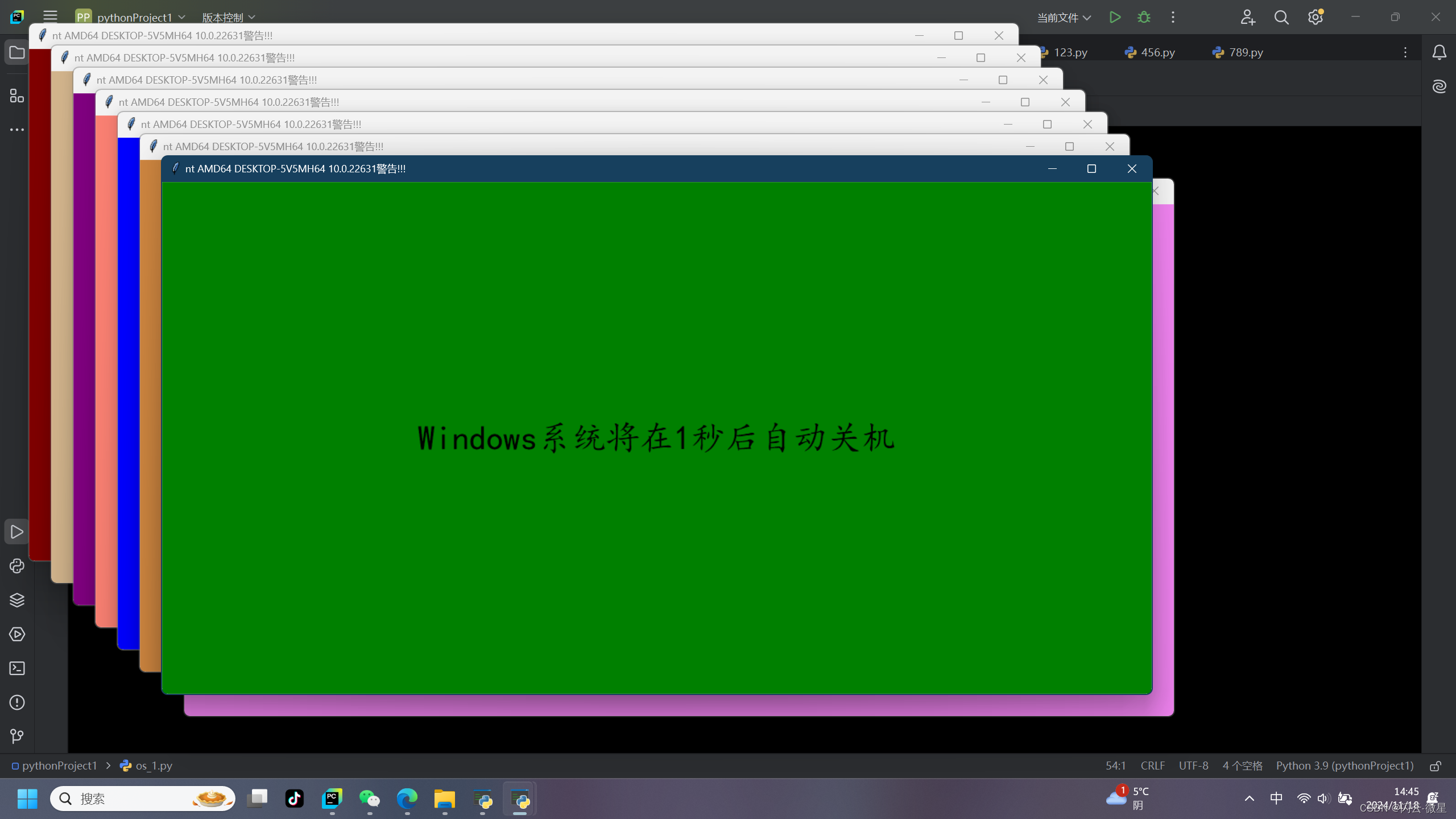Open Python 3.9 interpreter selector
Image resolution: width=1456 pixels, height=819 pixels.
(x=1345, y=766)
